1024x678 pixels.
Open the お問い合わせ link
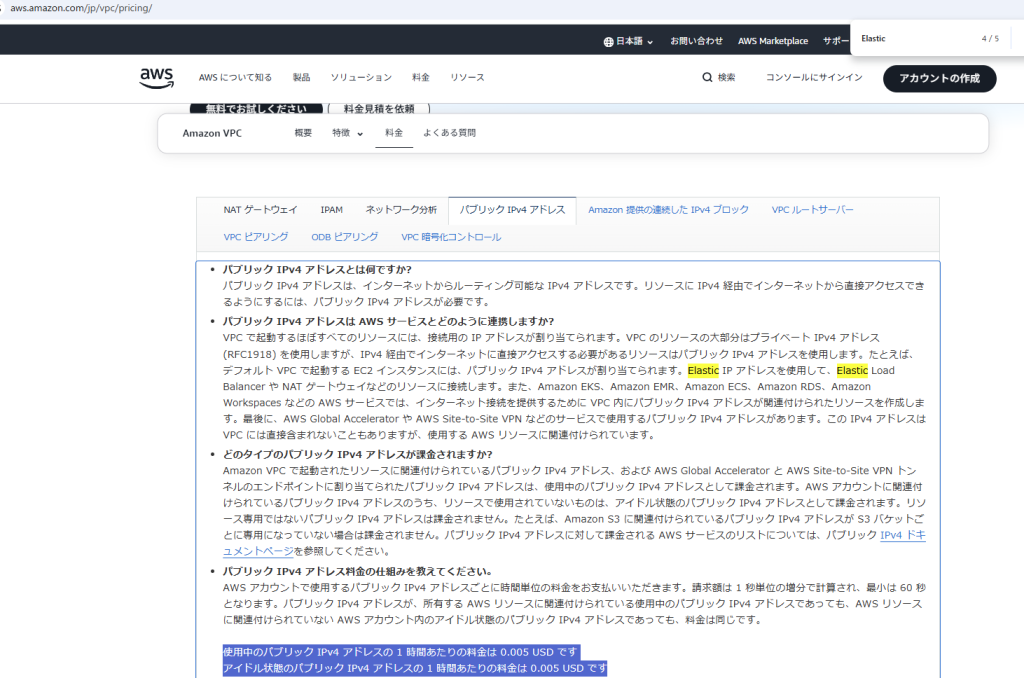pos(696,41)
